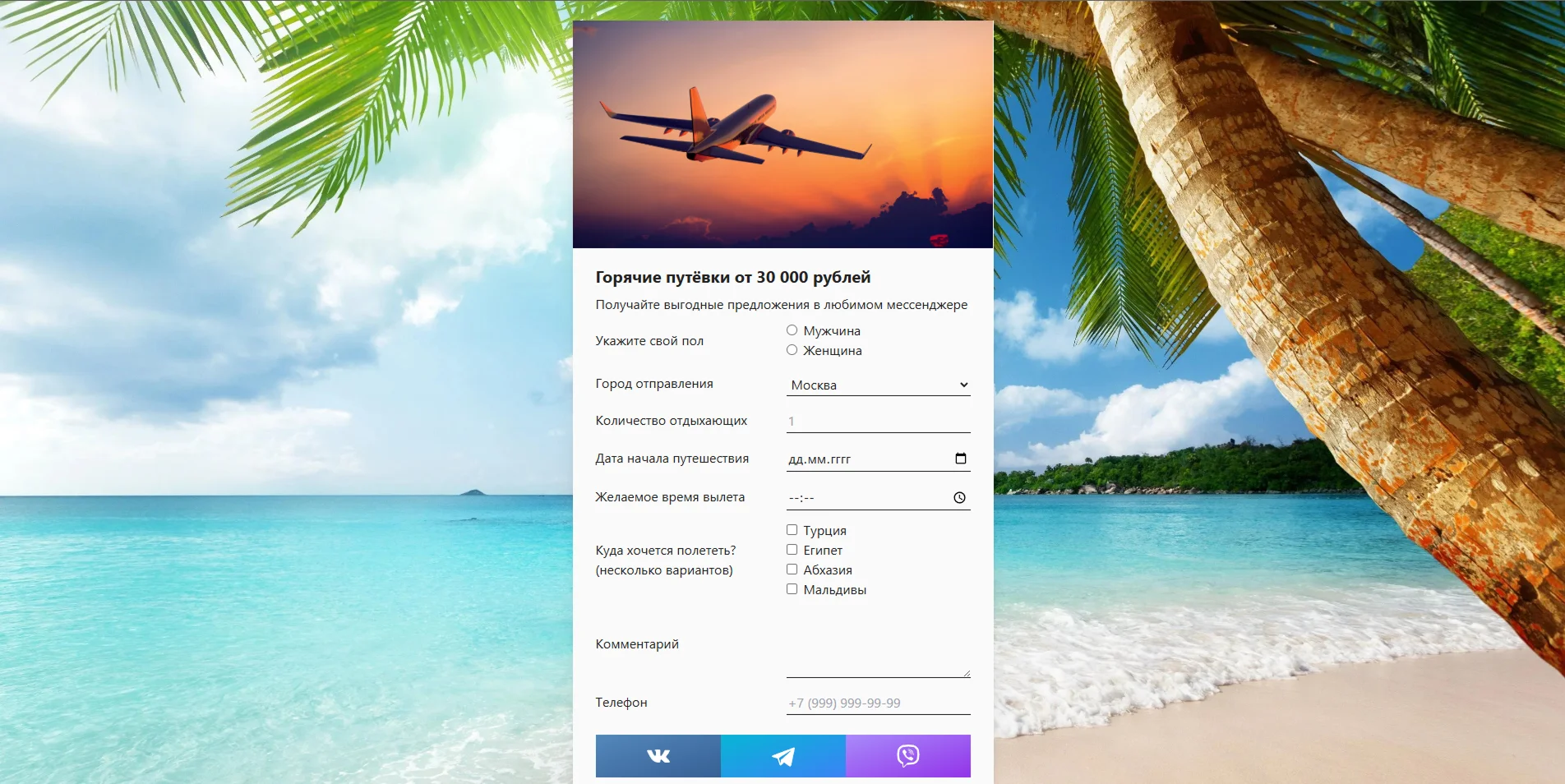Click the Viber phone icon button
1565x784 pixels.
coord(907,756)
